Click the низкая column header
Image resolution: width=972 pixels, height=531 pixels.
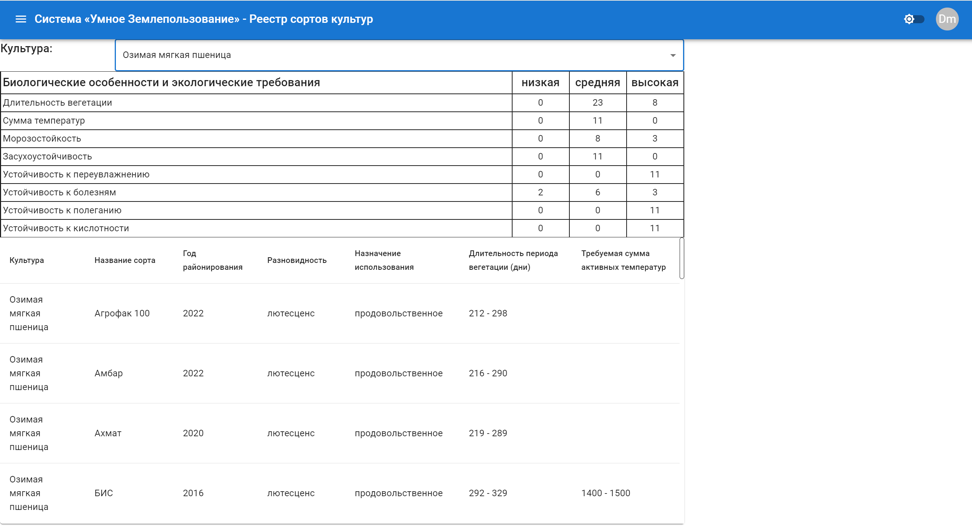point(541,82)
